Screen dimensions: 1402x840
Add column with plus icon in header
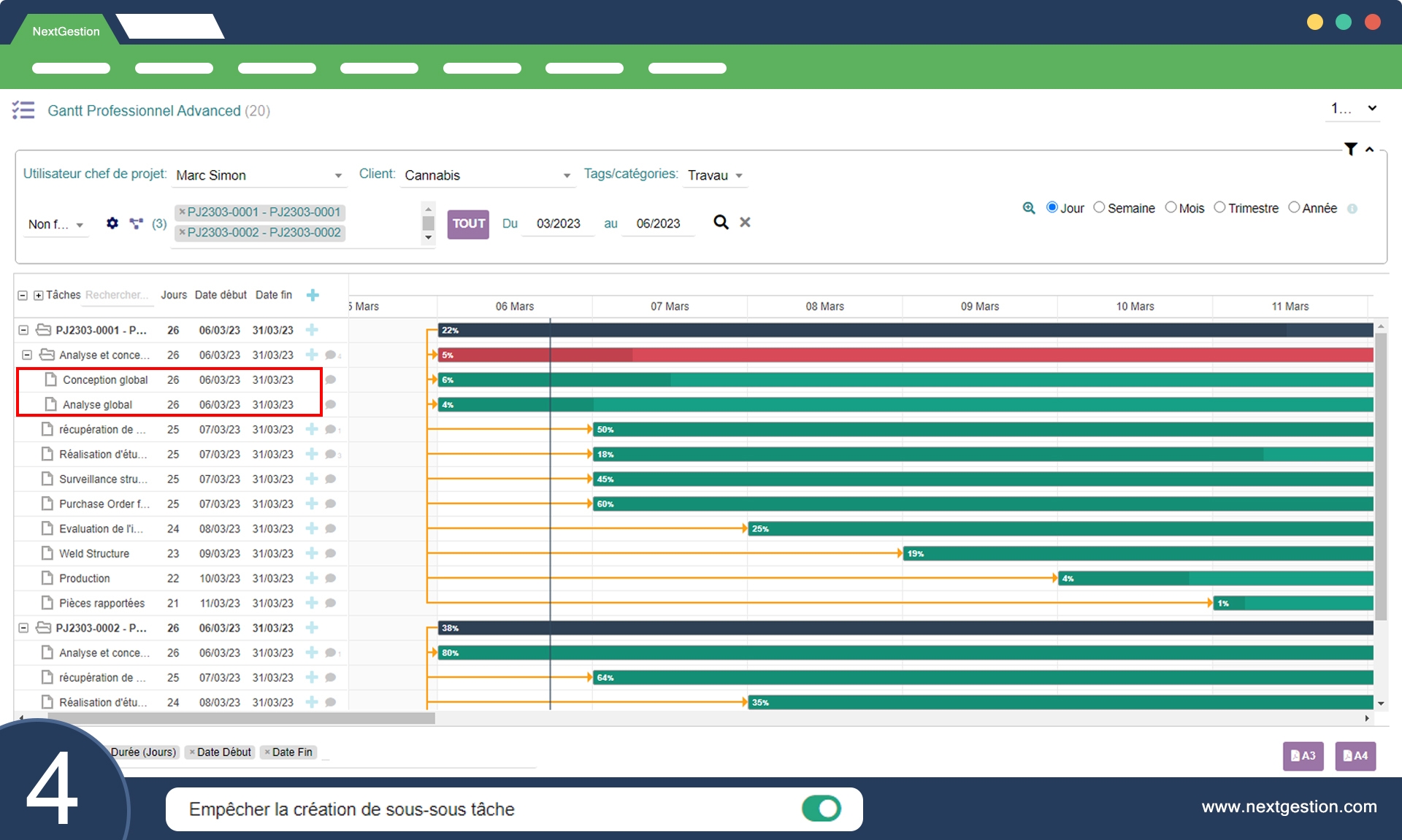click(x=313, y=295)
